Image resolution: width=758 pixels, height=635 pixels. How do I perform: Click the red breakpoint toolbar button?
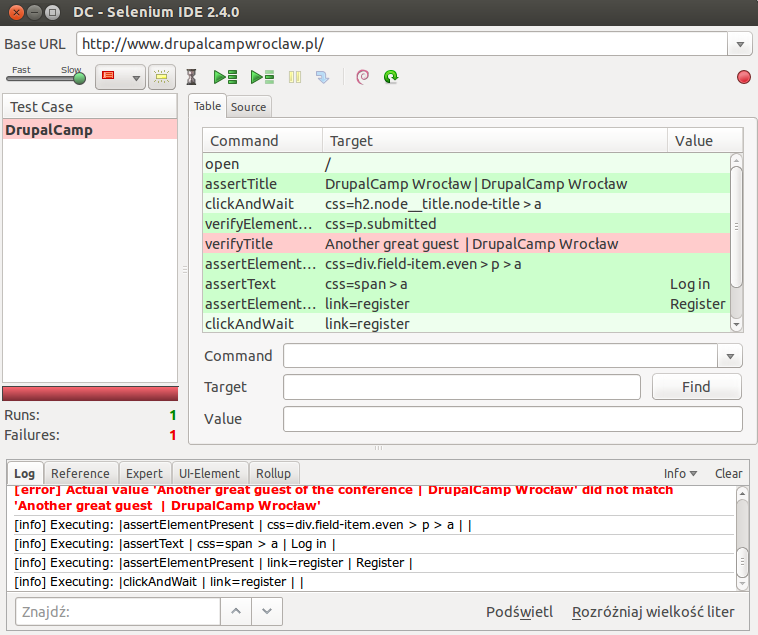pyautogui.click(x=109, y=77)
